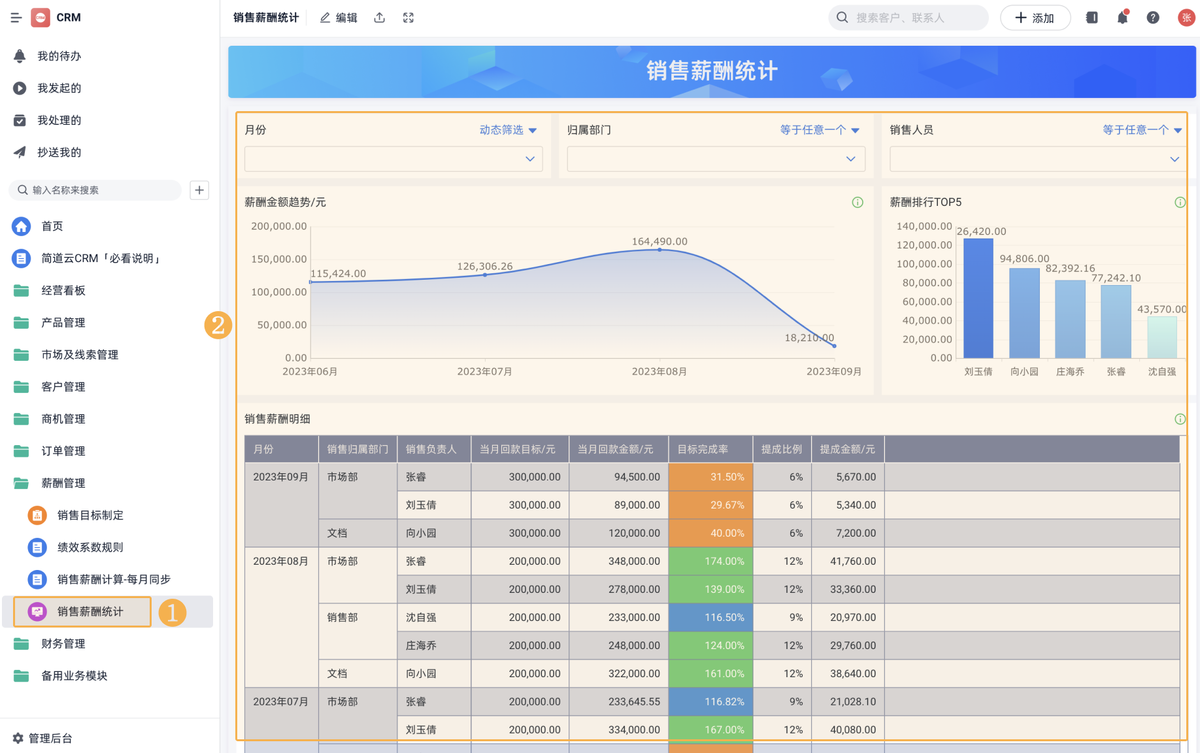Click the 刘玉倩 bar in TOP5 chart
The image size is (1200, 753).
(978, 298)
